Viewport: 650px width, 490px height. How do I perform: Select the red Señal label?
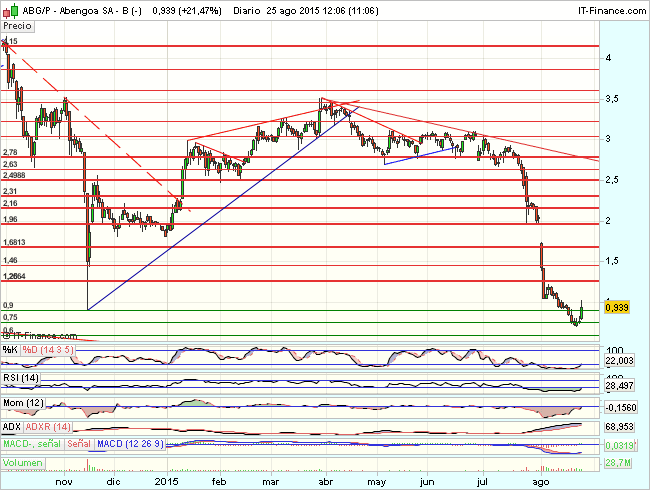coord(79,444)
